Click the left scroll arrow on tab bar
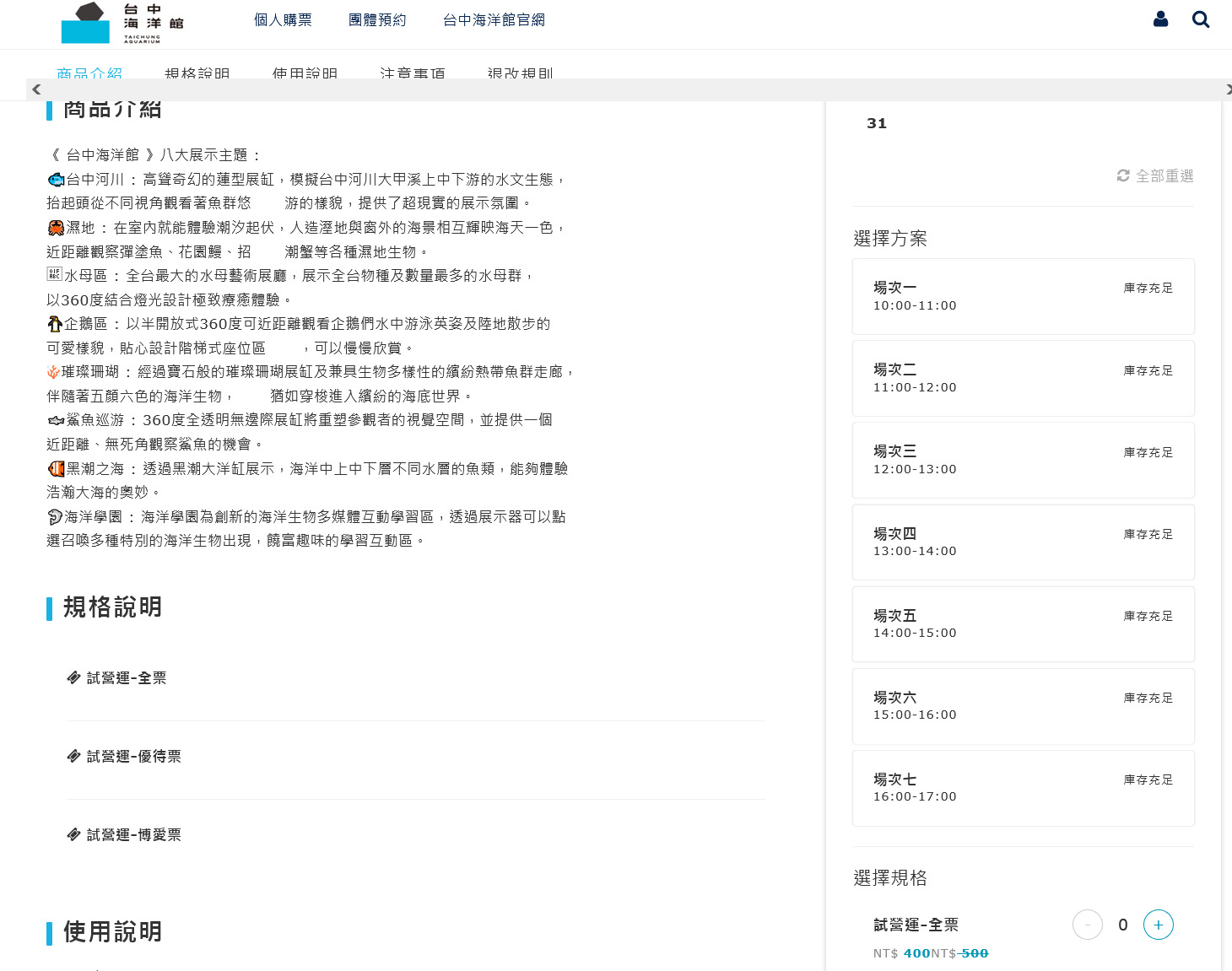 pos(36,89)
